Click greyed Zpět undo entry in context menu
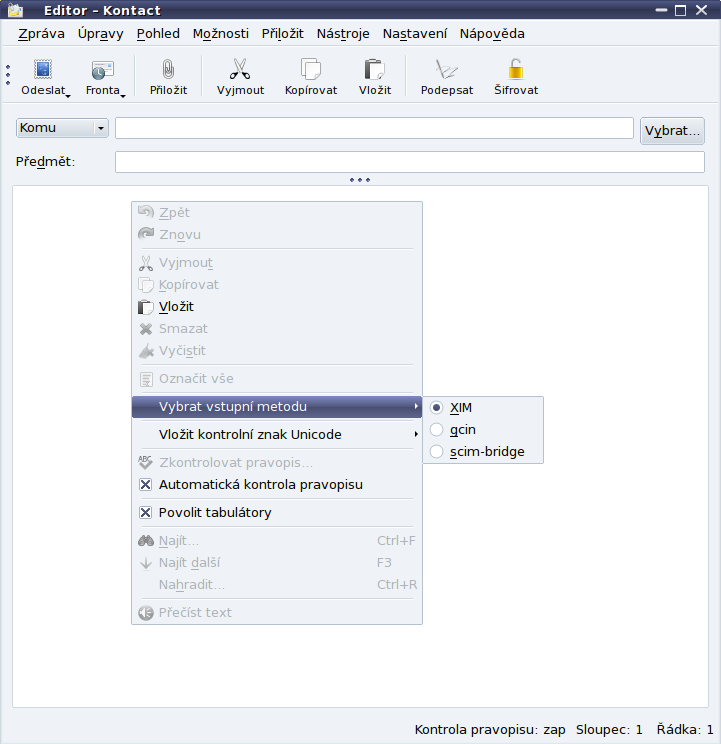Screen dimensions: 721x744 pos(277,213)
